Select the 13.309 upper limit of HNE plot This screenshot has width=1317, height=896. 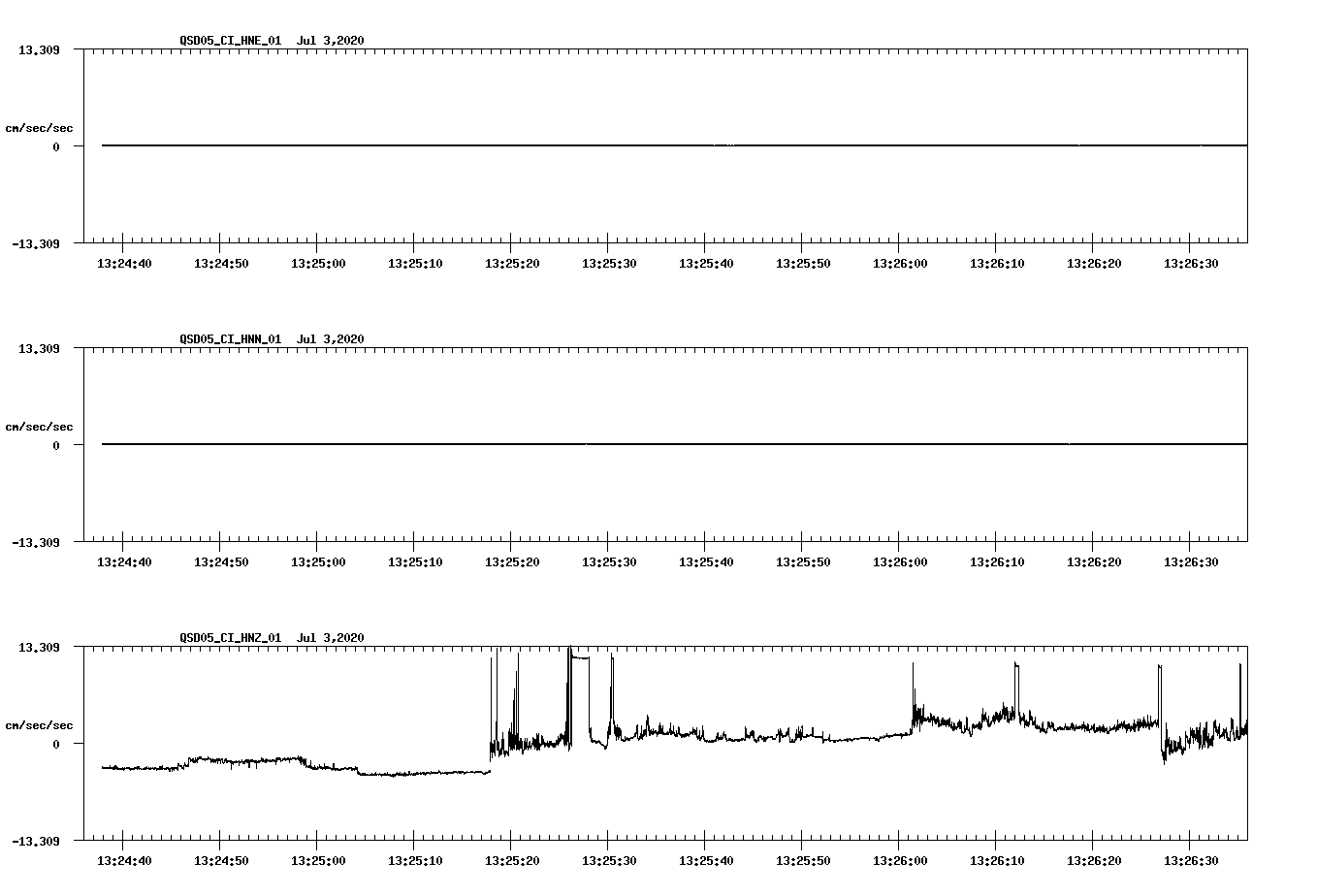pos(39,49)
